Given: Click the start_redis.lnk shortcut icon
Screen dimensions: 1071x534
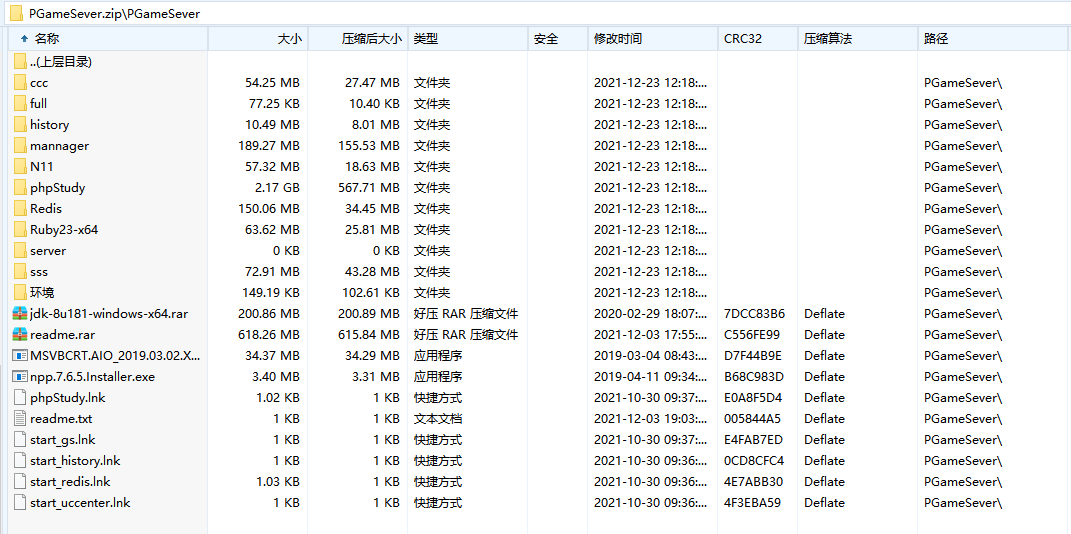Looking at the screenshot, I should [x=21, y=481].
